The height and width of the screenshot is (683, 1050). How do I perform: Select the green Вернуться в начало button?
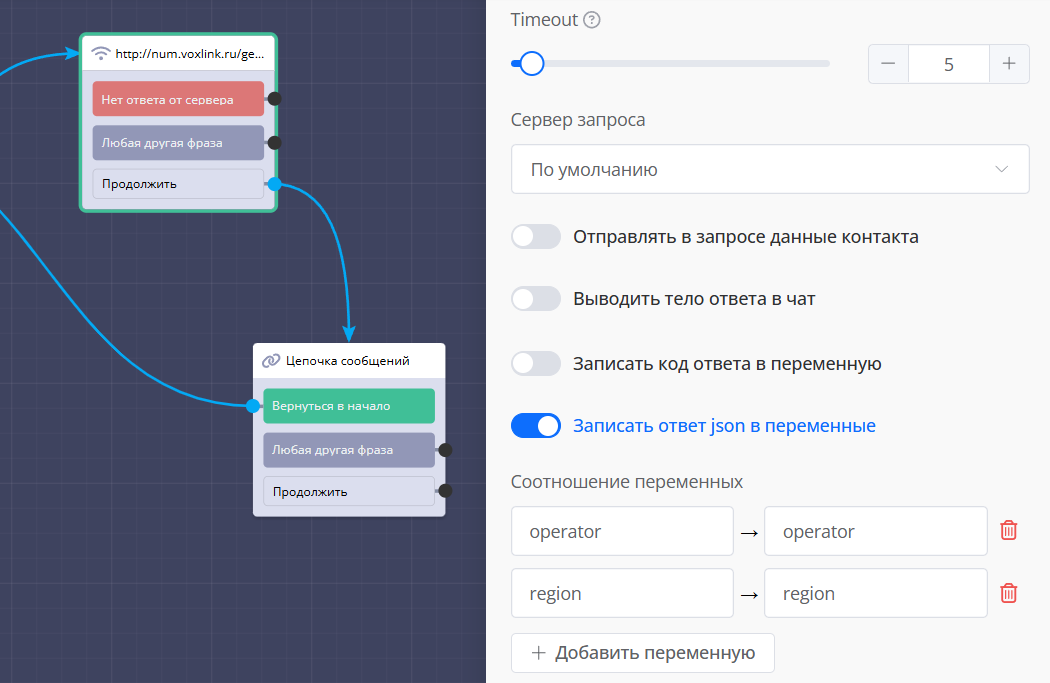coord(348,406)
